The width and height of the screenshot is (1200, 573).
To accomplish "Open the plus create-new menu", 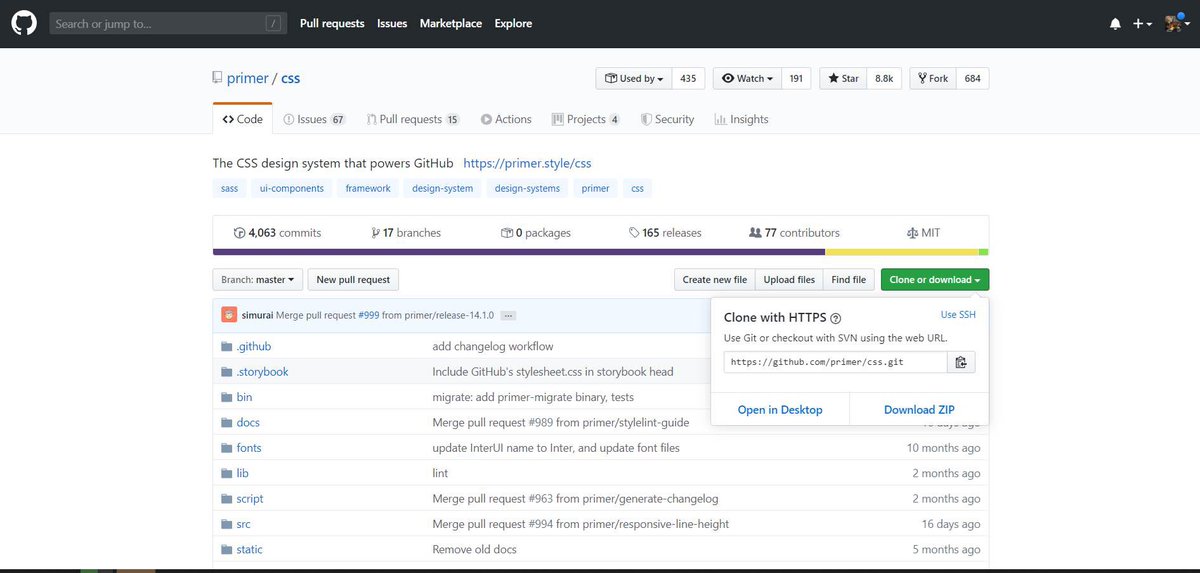I will point(1143,24).
